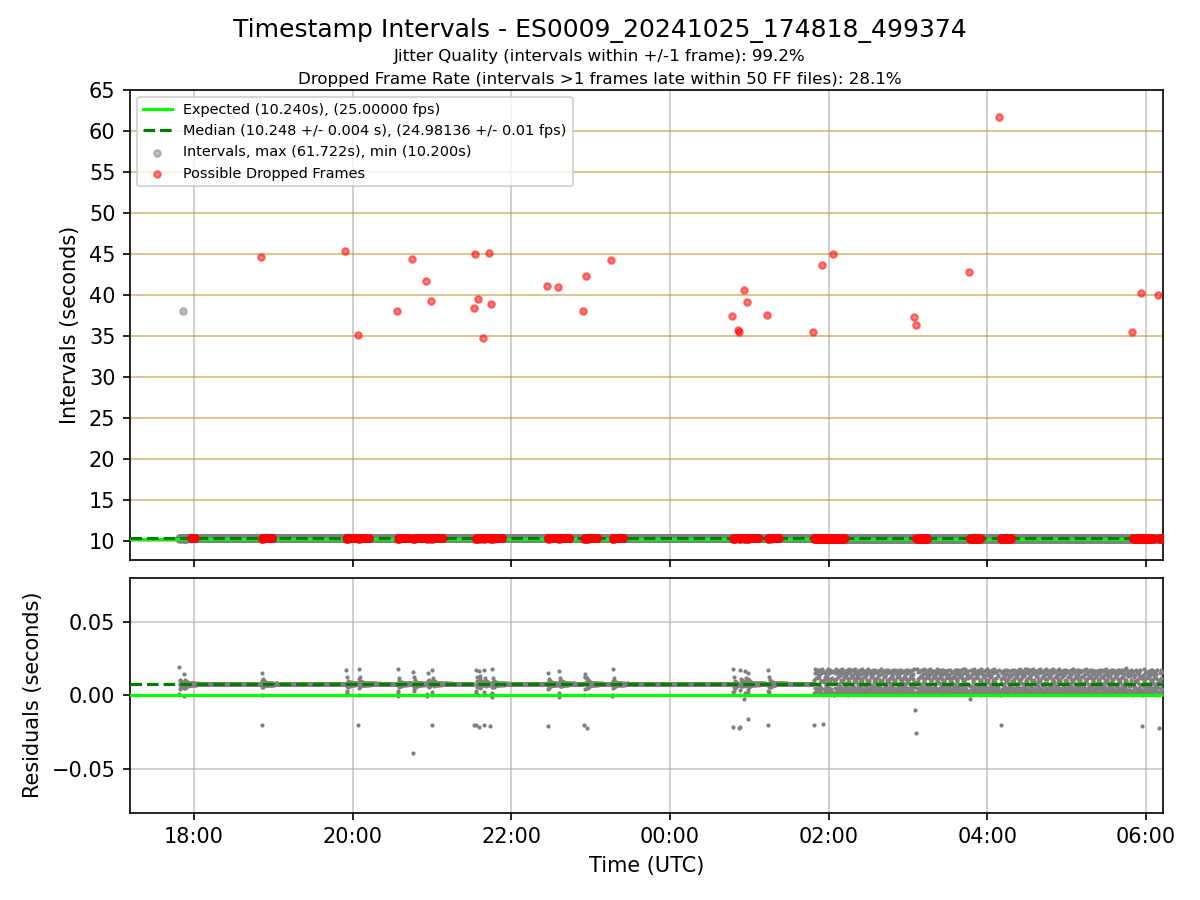Select legend entry 'Expected (10.240s), (25.00000 fps)'

(311, 109)
